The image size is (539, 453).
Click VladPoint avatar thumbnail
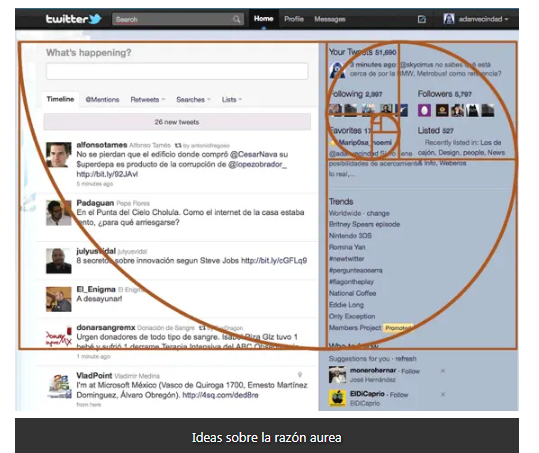coord(59,387)
